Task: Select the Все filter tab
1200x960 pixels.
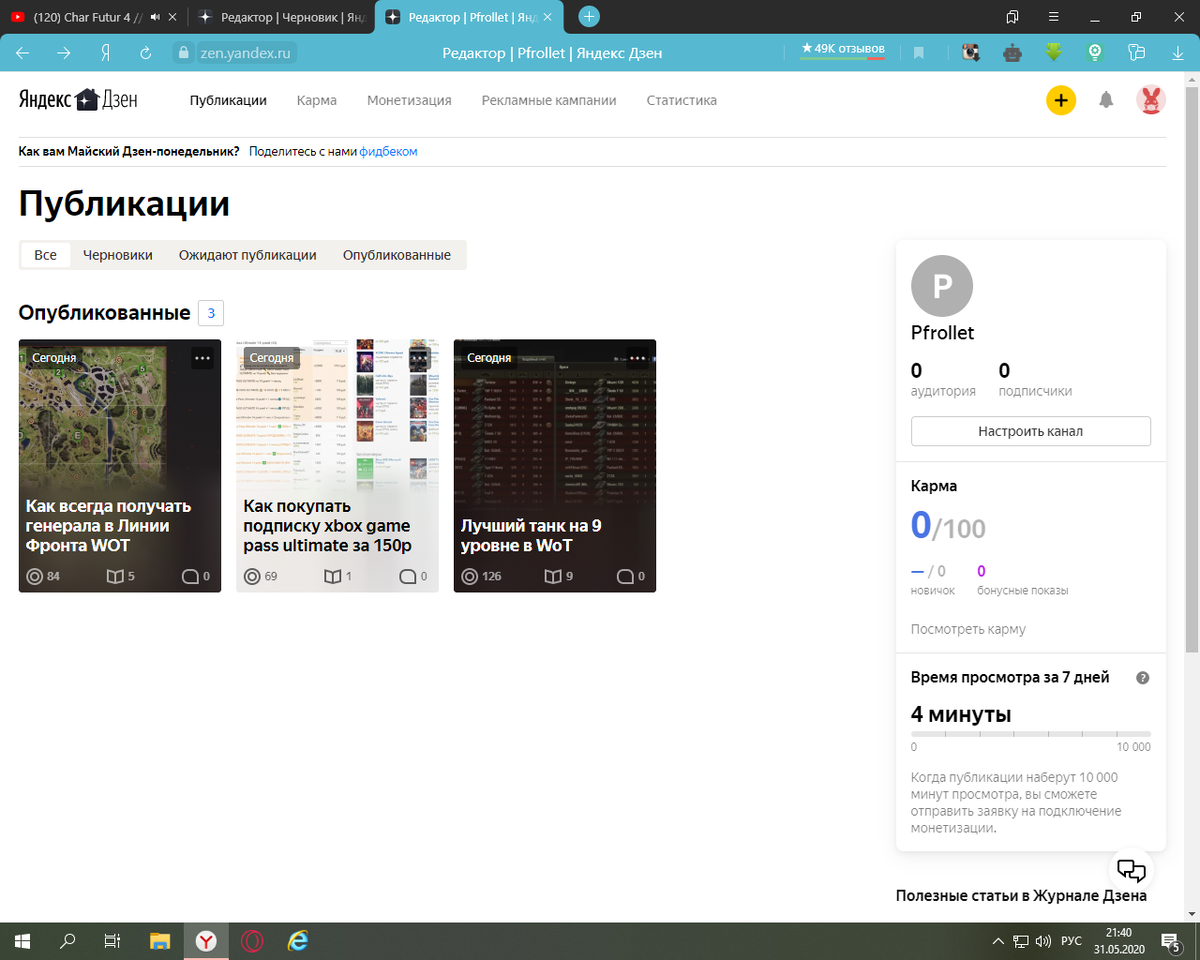Action: click(x=46, y=255)
